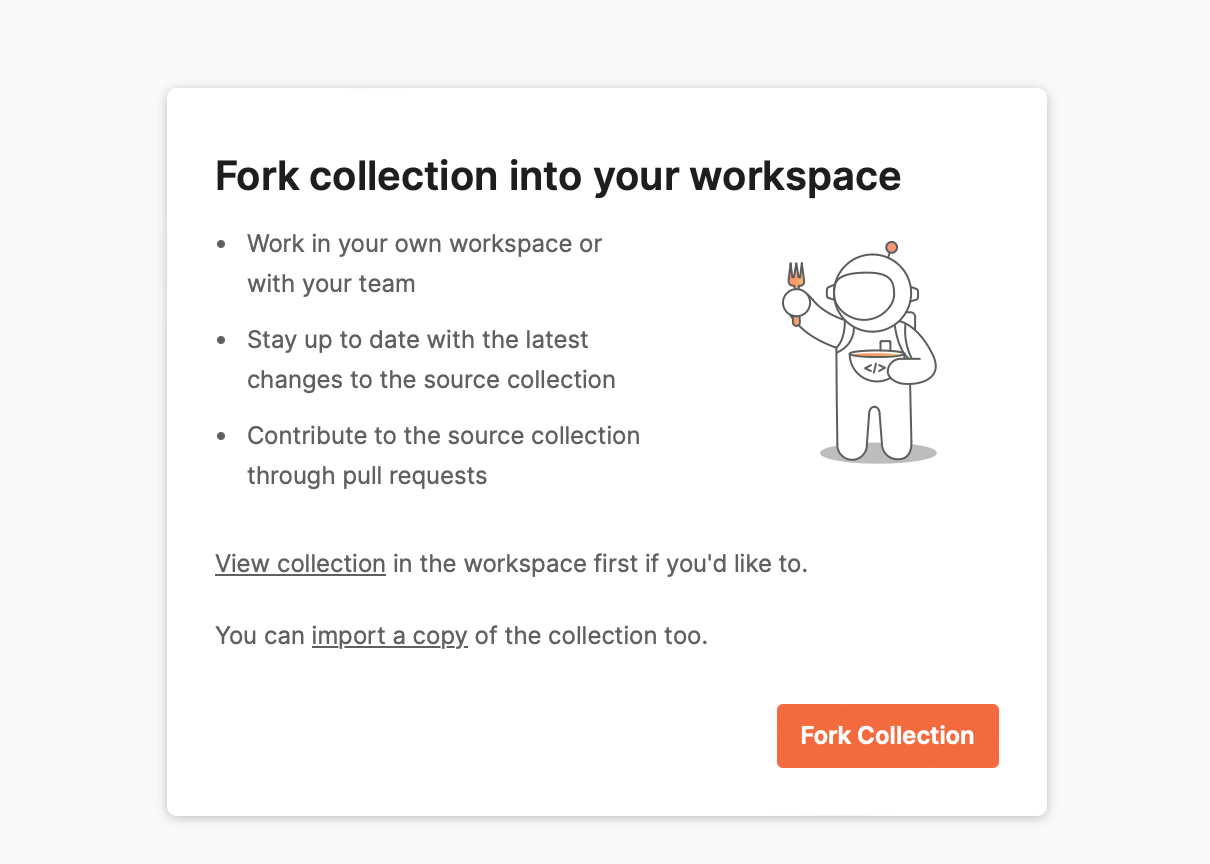Click the Fork Collection button

(x=886, y=735)
